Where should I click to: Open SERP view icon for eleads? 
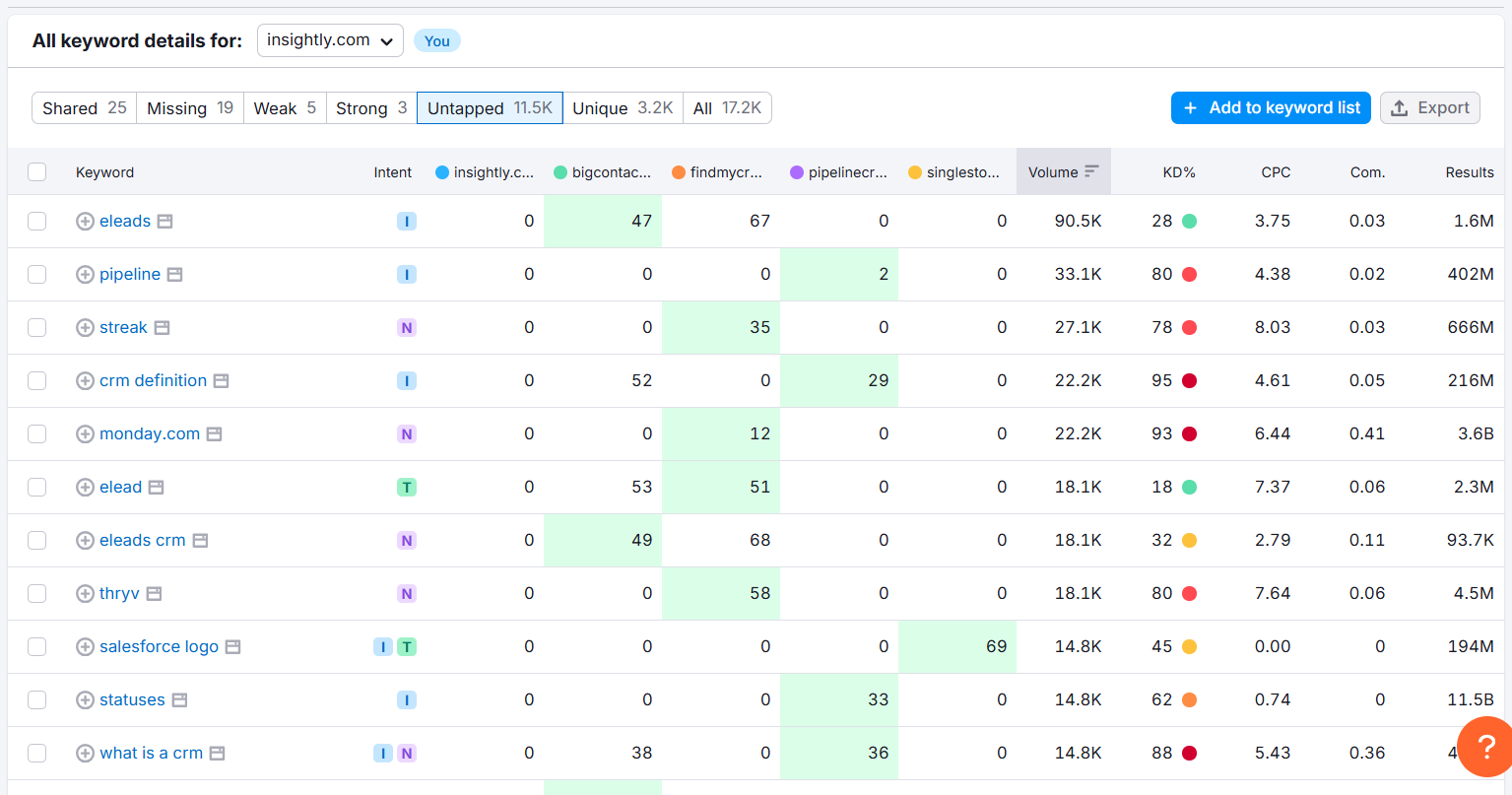click(x=165, y=222)
